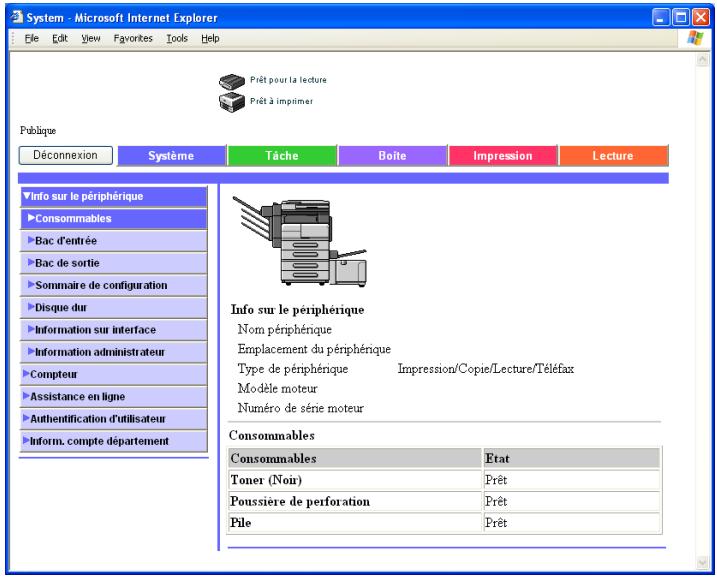The height and width of the screenshot is (578, 717).
Task: Open the Favorites menu
Action: [133, 38]
